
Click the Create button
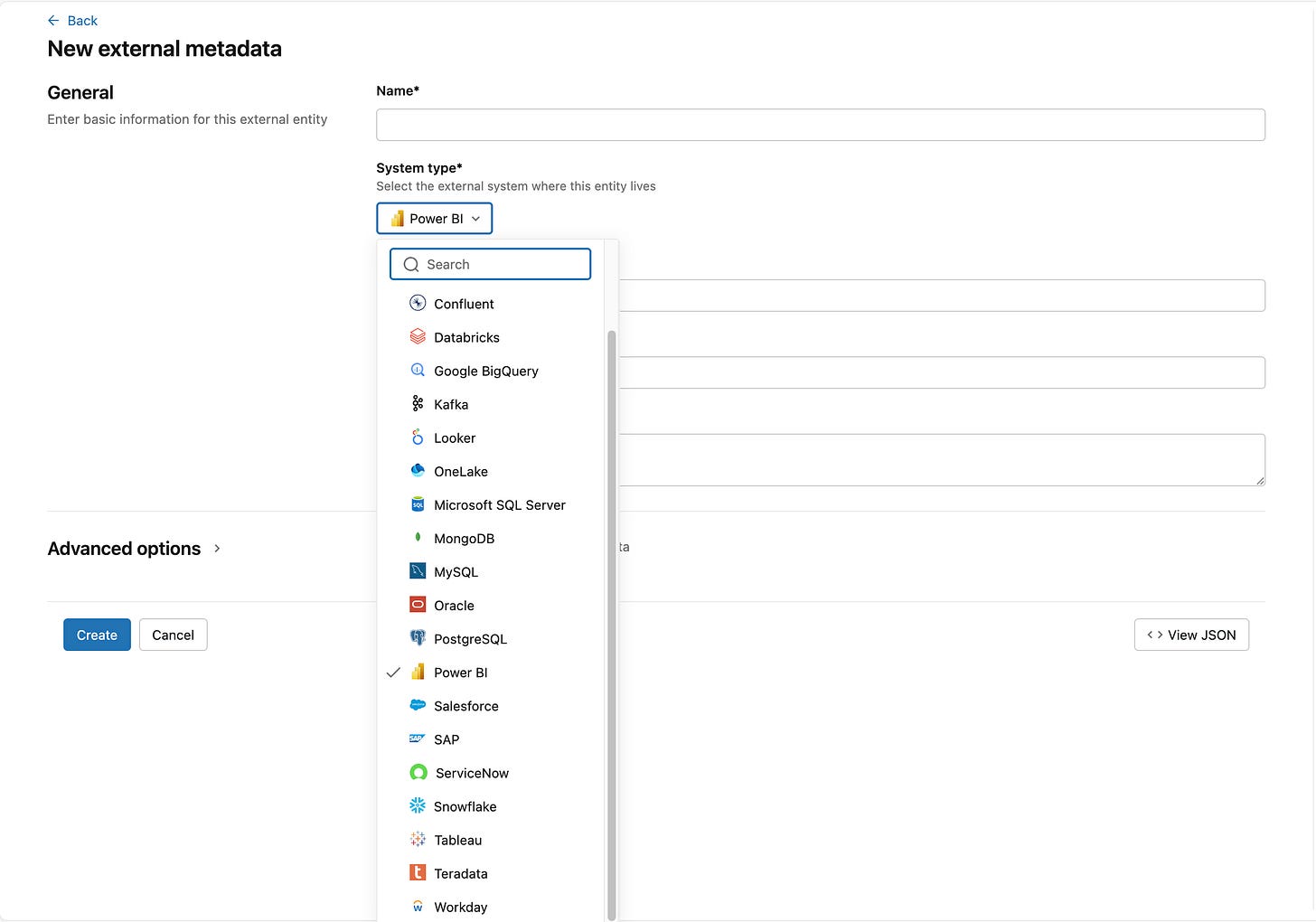[x=97, y=635]
